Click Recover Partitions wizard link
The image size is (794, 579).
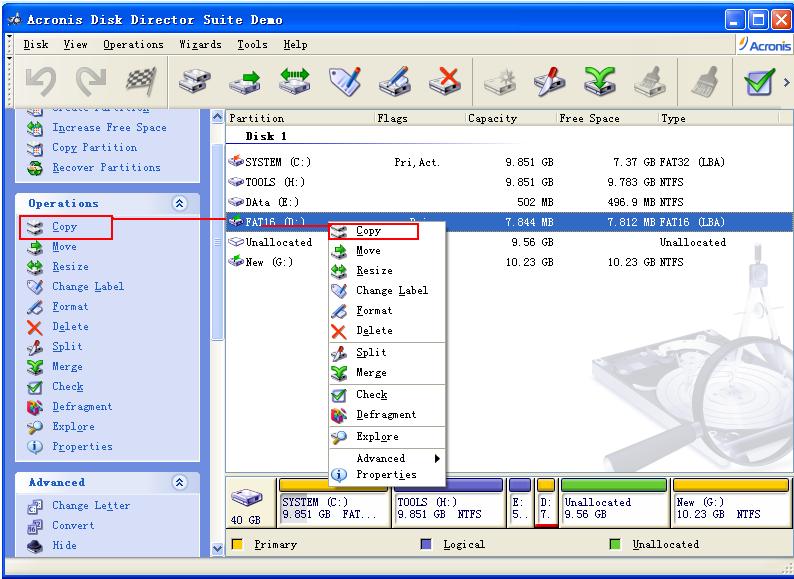click(x=106, y=167)
